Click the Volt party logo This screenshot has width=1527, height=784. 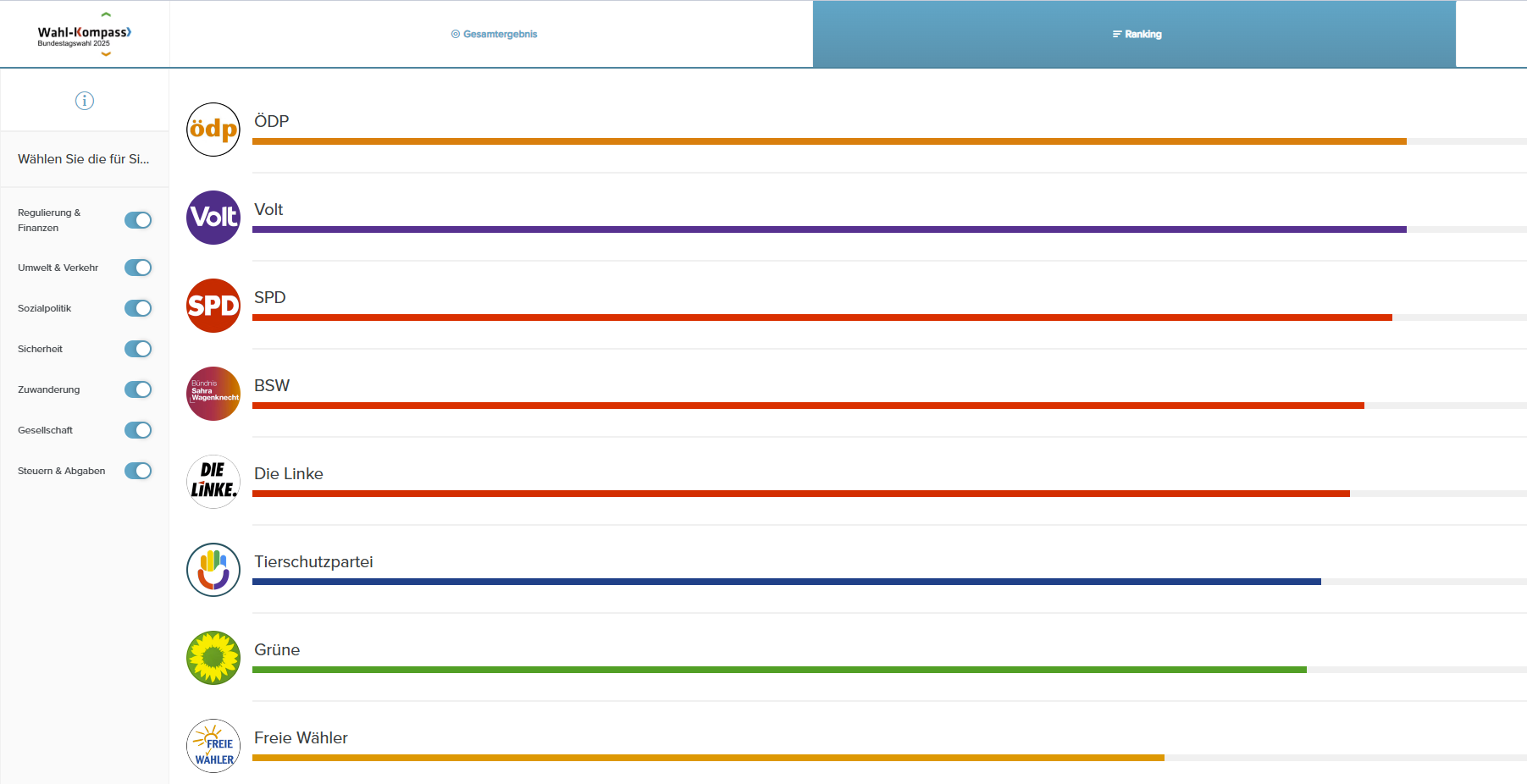coord(213,218)
